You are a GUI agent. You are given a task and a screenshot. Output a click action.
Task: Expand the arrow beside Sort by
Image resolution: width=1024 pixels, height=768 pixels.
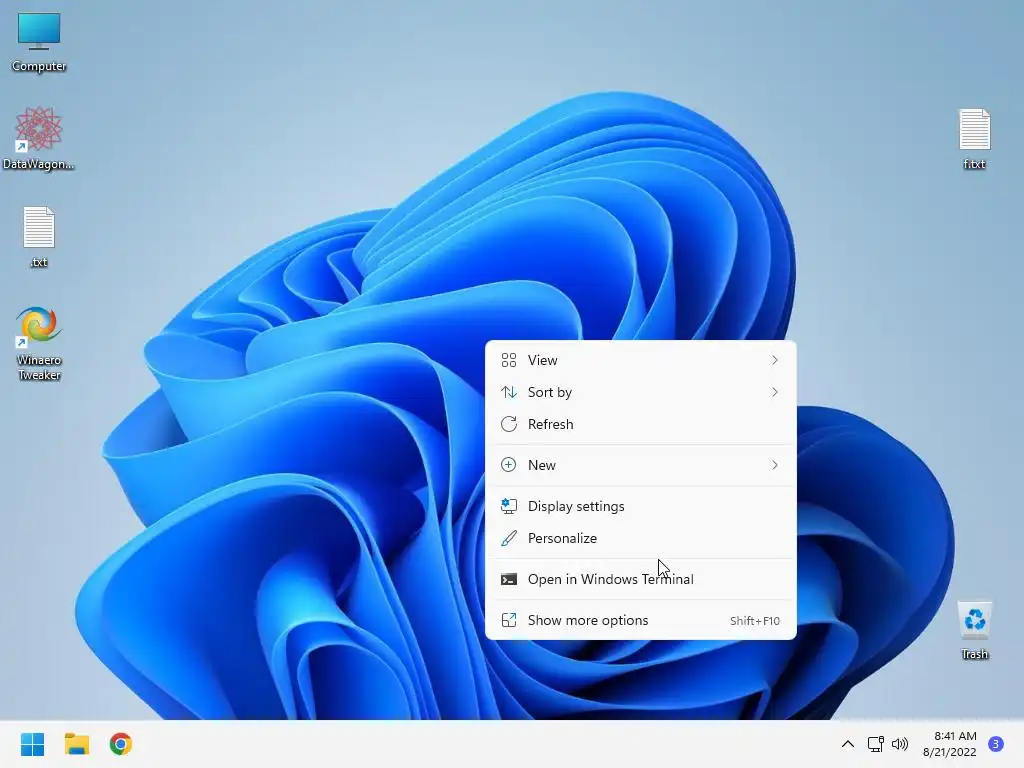coord(775,392)
